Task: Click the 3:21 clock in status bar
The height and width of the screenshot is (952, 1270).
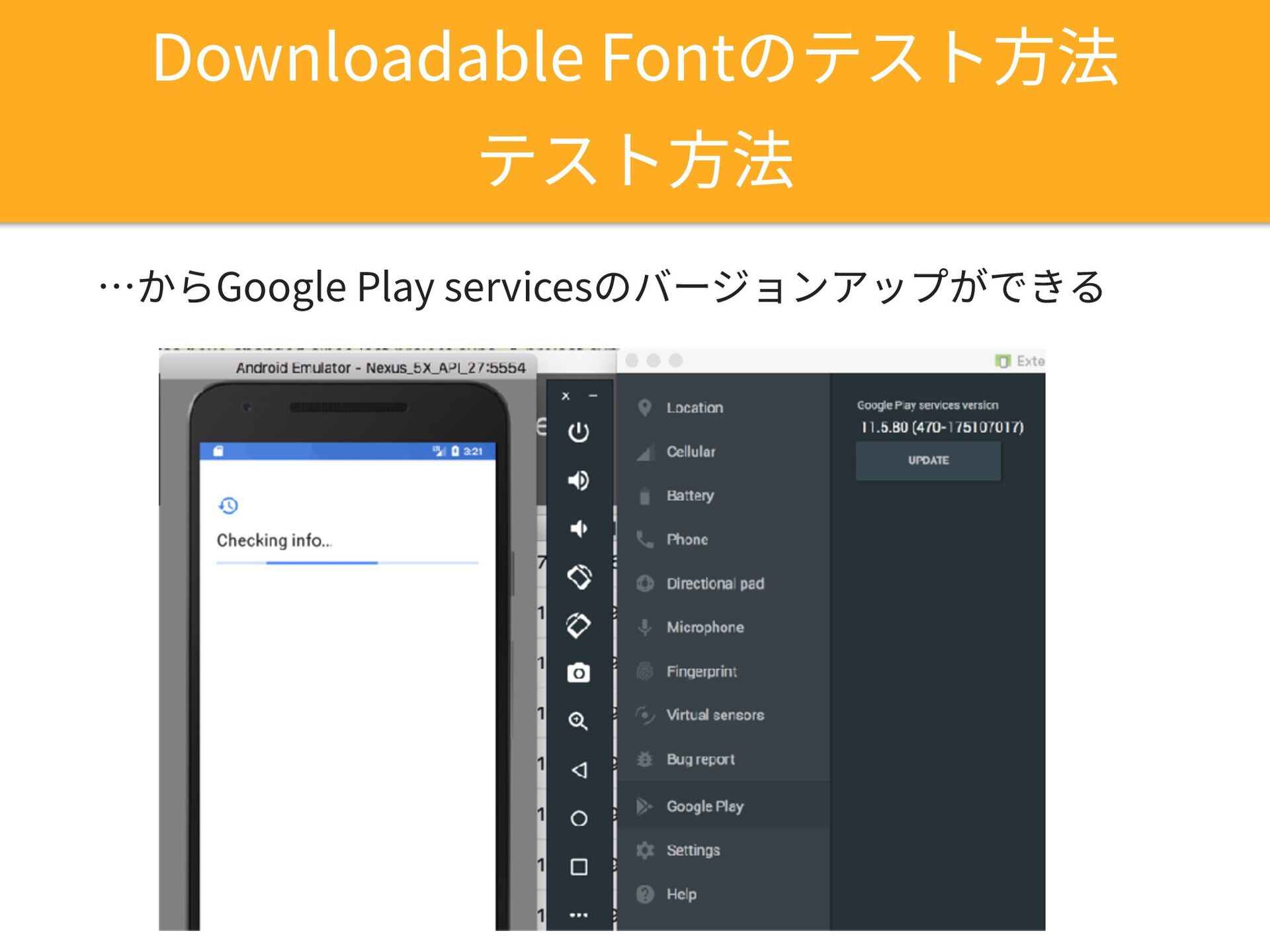Action: pos(473,452)
